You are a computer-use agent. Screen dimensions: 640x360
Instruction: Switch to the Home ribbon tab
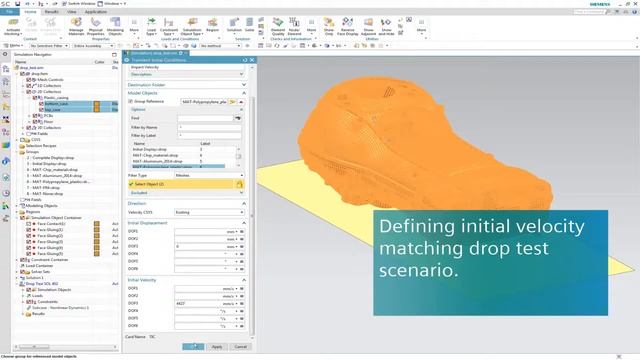pos(30,12)
